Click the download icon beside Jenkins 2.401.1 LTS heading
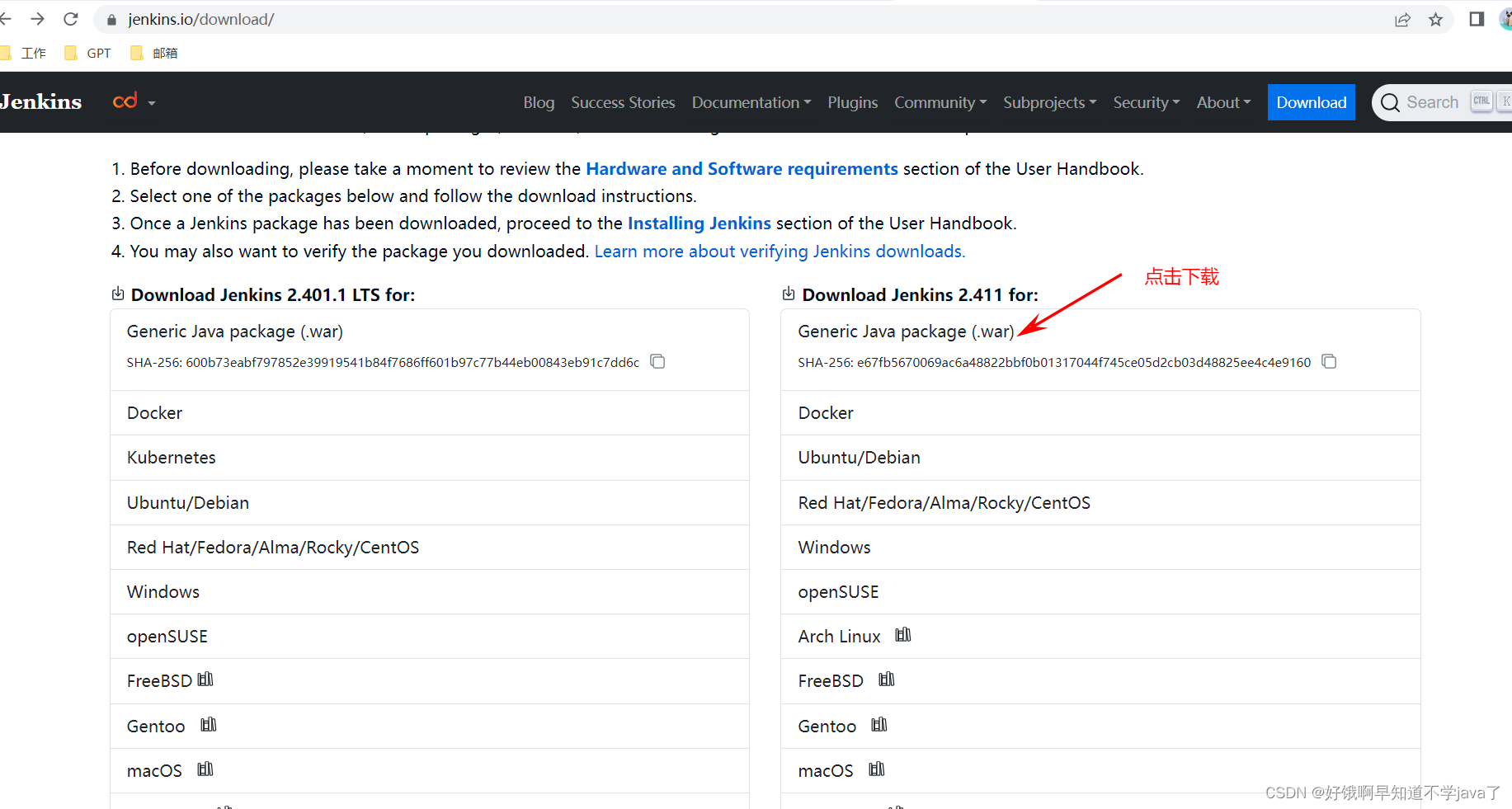Screen dimensions: 1512x809 click(118, 294)
